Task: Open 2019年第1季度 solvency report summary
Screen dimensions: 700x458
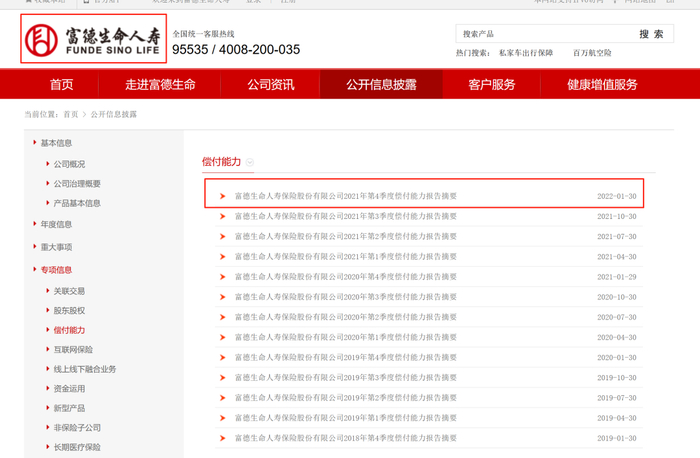Action: pos(346,418)
